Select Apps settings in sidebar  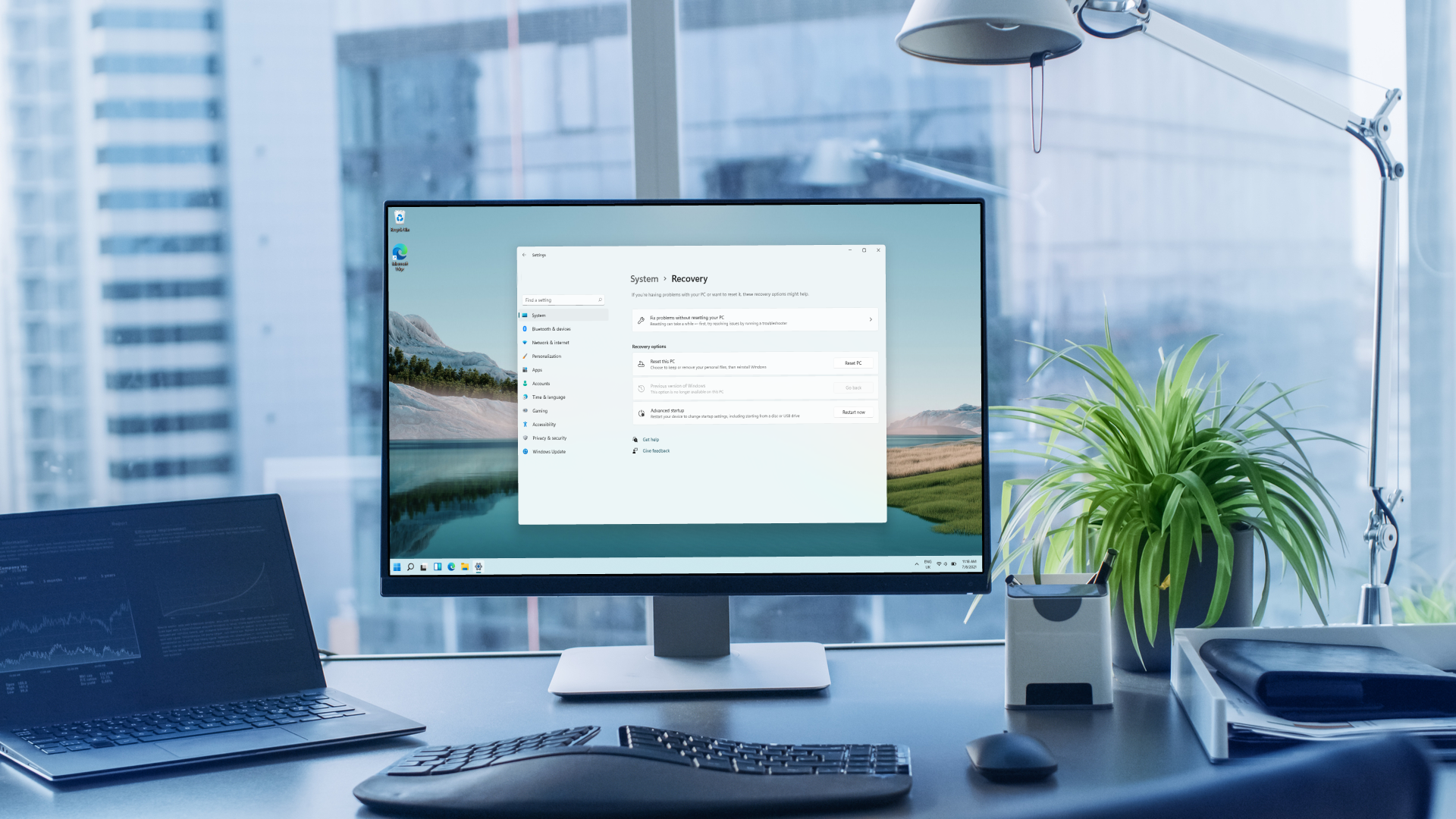tap(537, 369)
